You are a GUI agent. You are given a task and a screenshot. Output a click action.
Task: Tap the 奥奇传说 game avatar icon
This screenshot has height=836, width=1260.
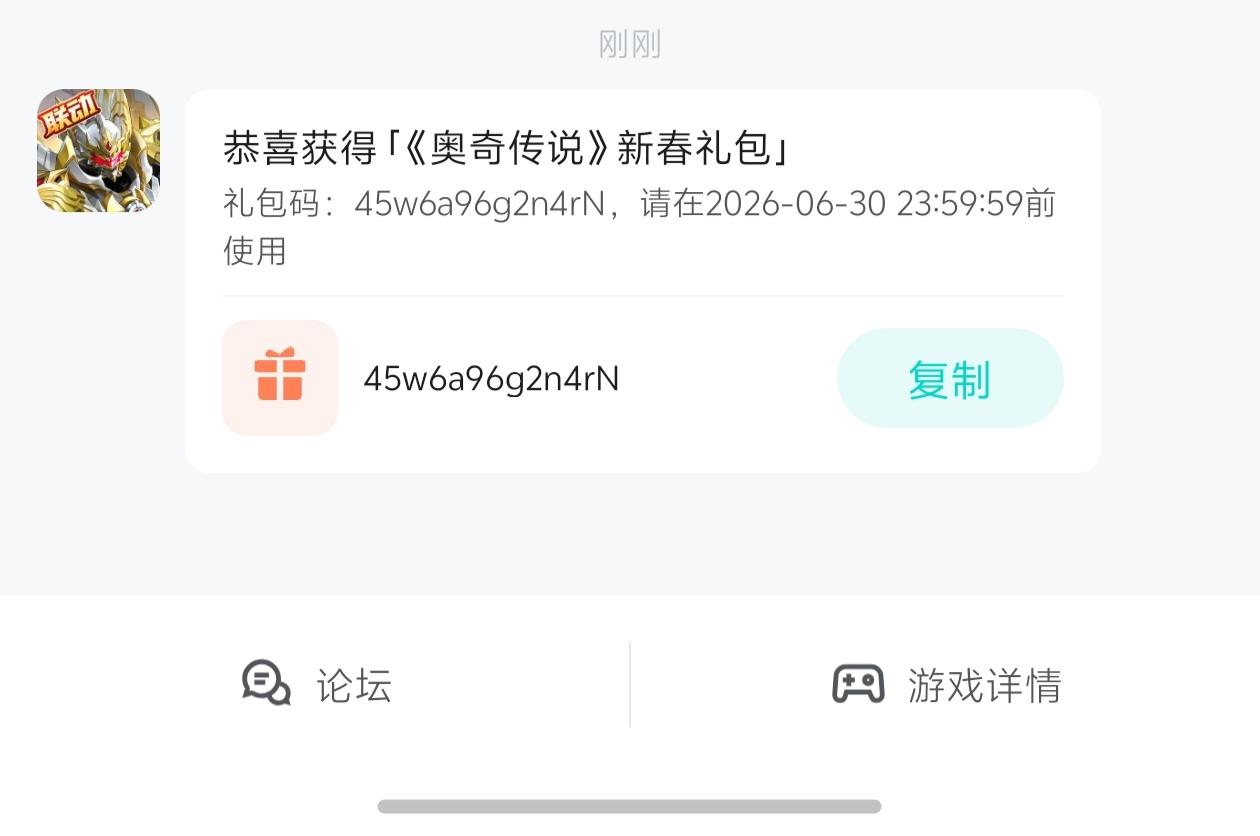(99, 150)
